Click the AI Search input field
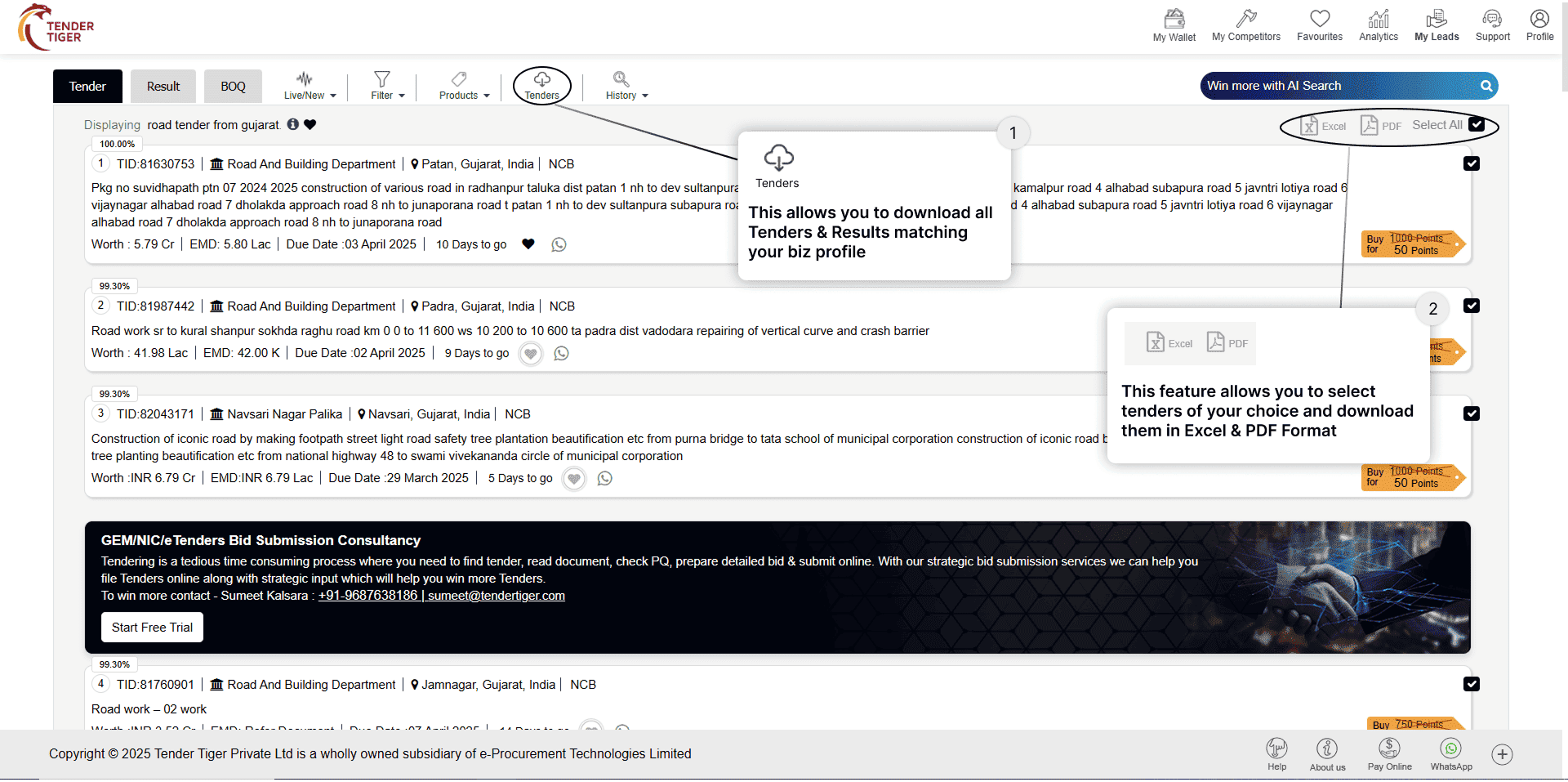Viewport: 1568px width, 782px height. [x=1339, y=86]
